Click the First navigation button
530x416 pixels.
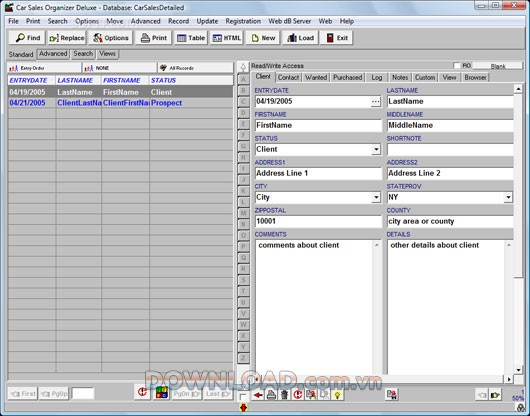click(x=23, y=394)
